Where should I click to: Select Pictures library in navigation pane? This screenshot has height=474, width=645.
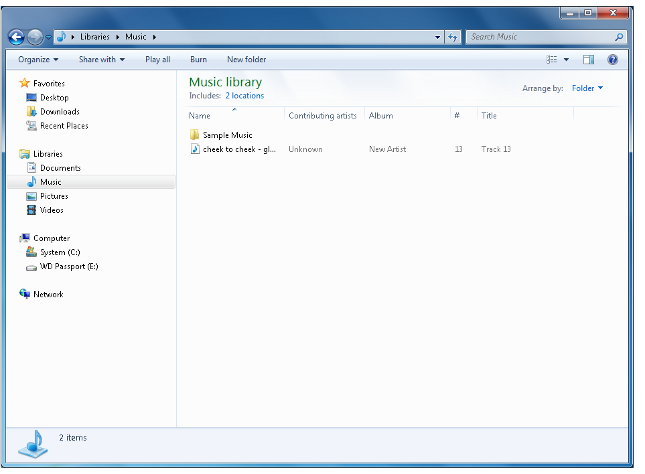[x=54, y=196]
